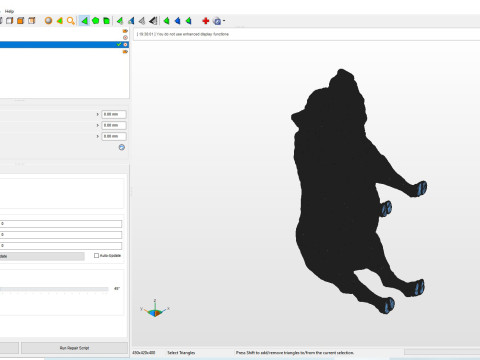Screen dimensions: 480x360
Task: Choose the green pentagon select-surfaces tool
Action: 95,21
